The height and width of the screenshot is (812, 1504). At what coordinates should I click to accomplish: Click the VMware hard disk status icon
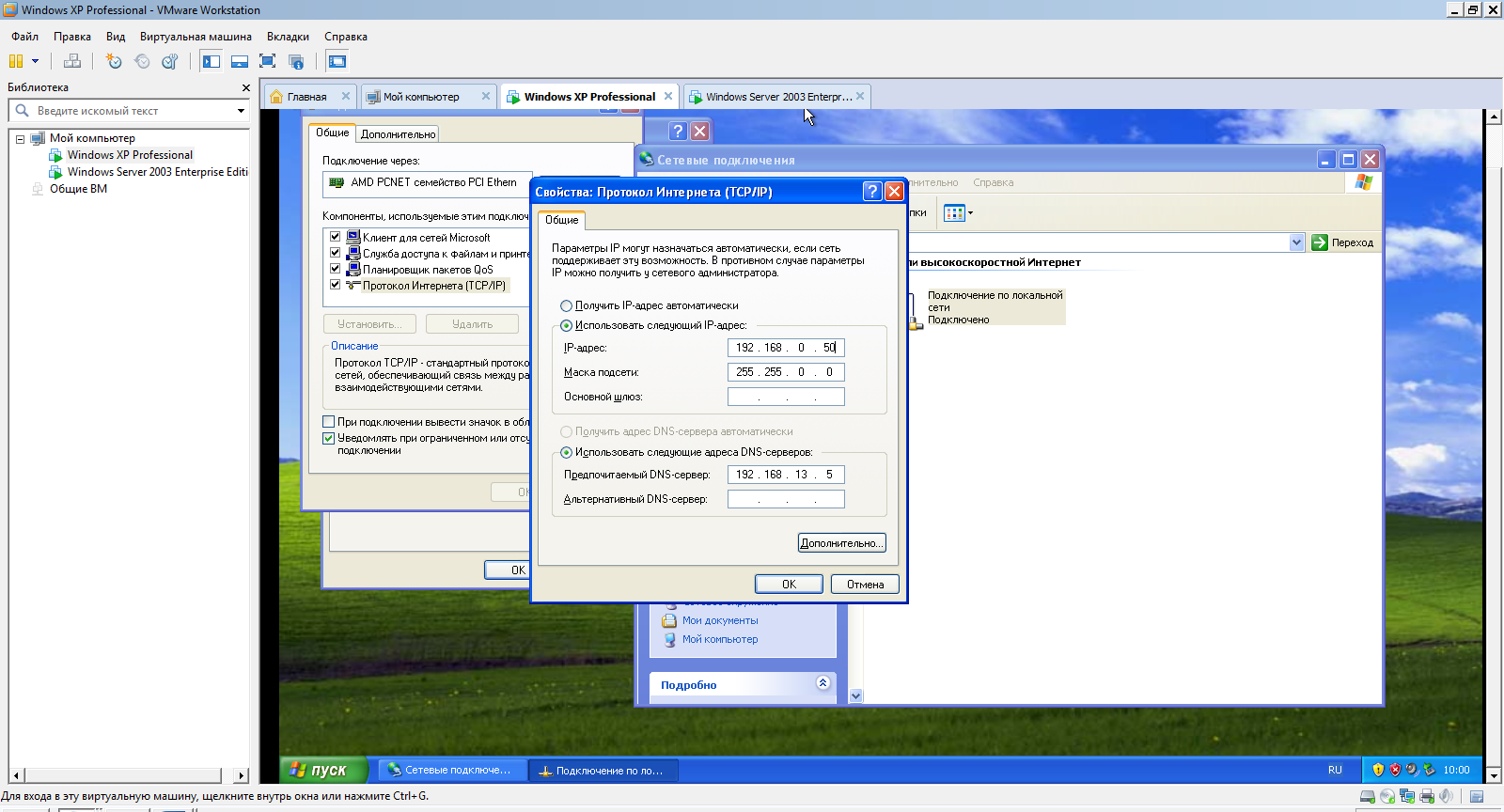click(x=1368, y=796)
